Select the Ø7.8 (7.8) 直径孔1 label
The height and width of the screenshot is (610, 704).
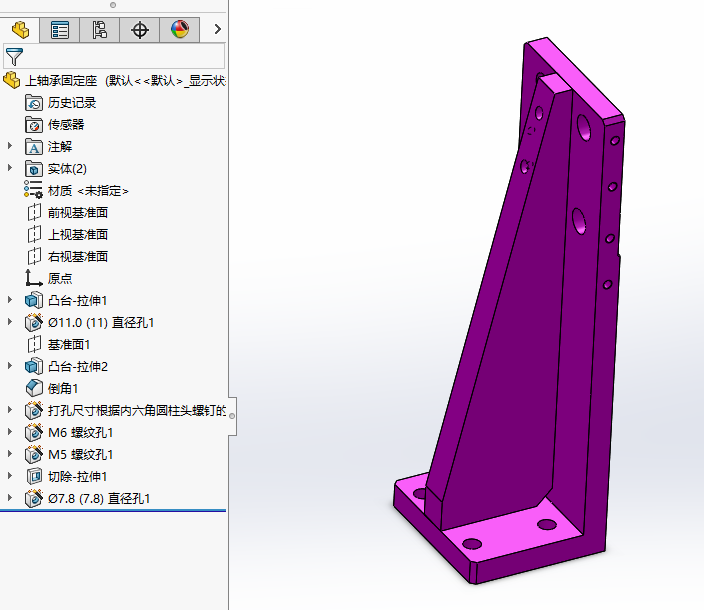[99, 498]
